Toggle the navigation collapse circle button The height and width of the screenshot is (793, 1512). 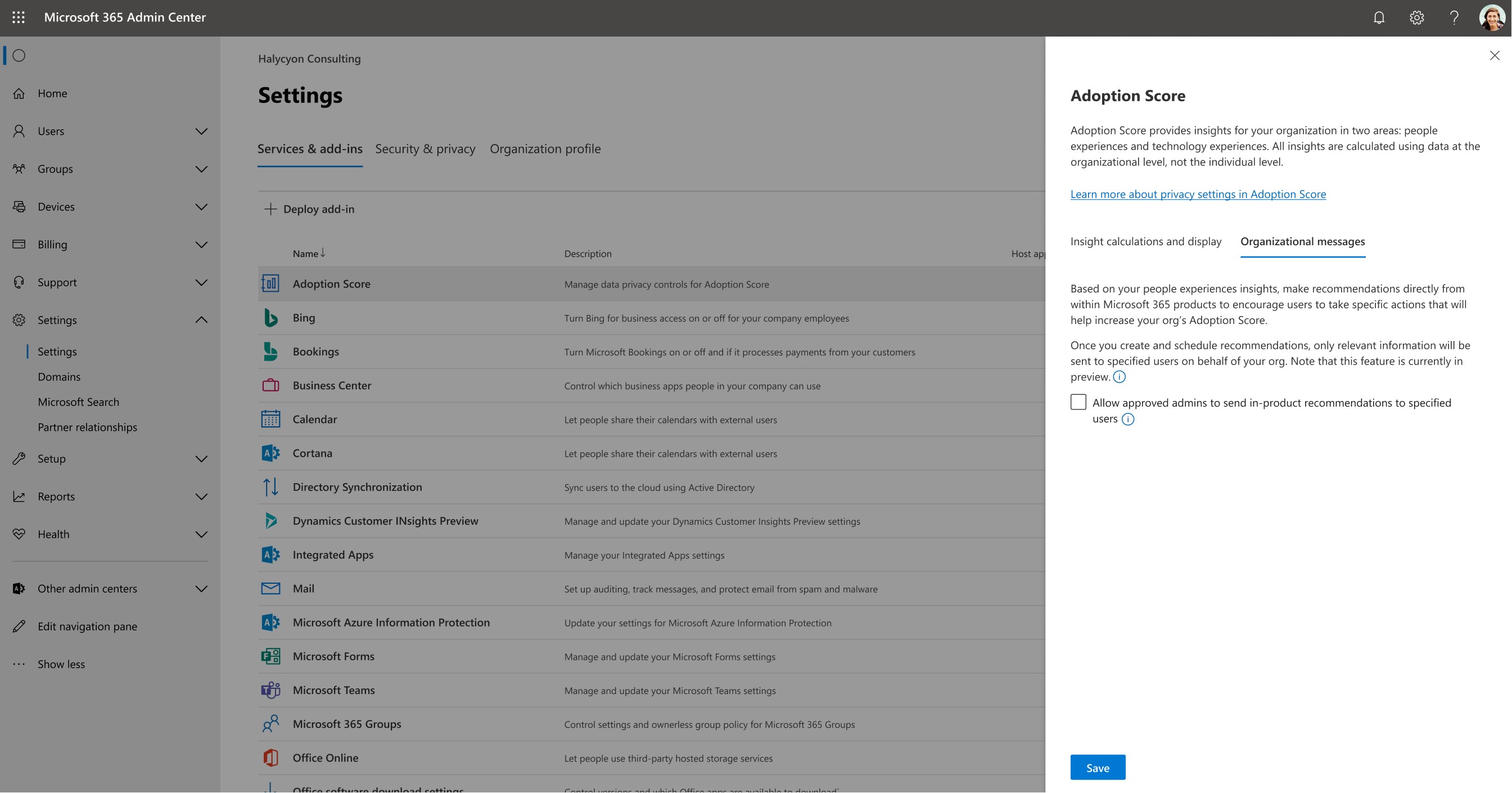pos(19,55)
